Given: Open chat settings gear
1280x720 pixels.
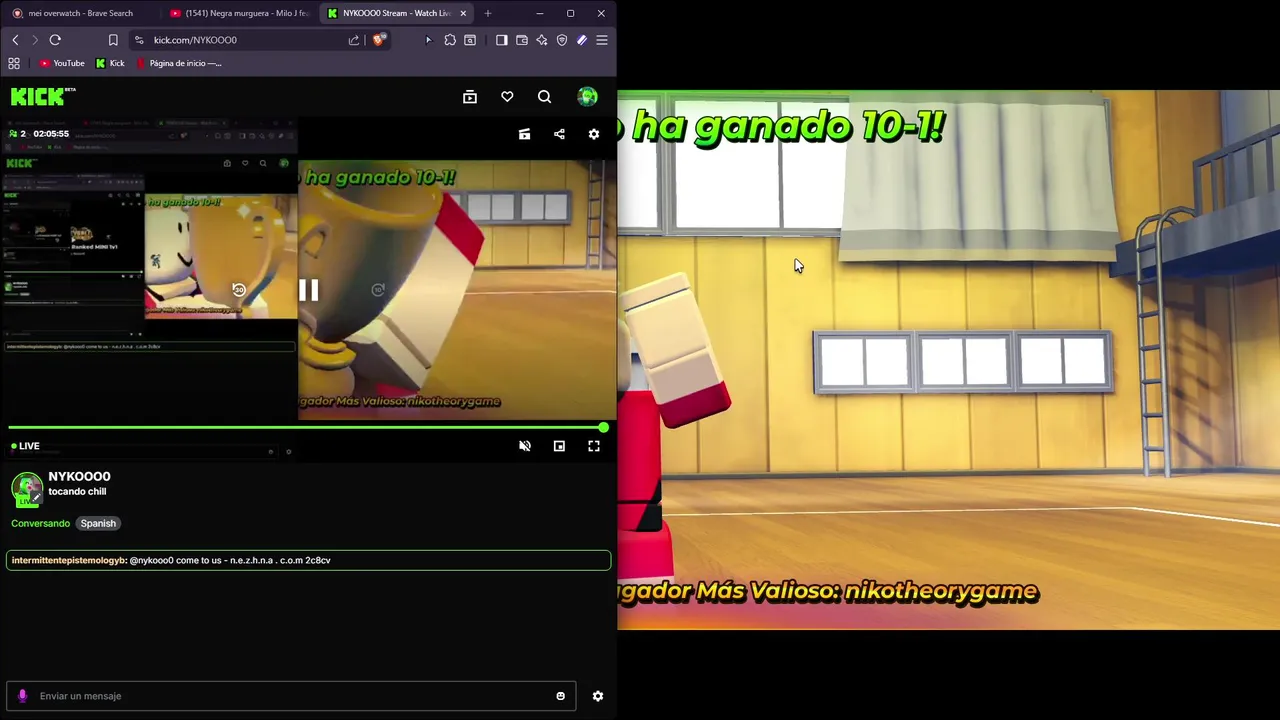Looking at the screenshot, I should click(x=598, y=696).
